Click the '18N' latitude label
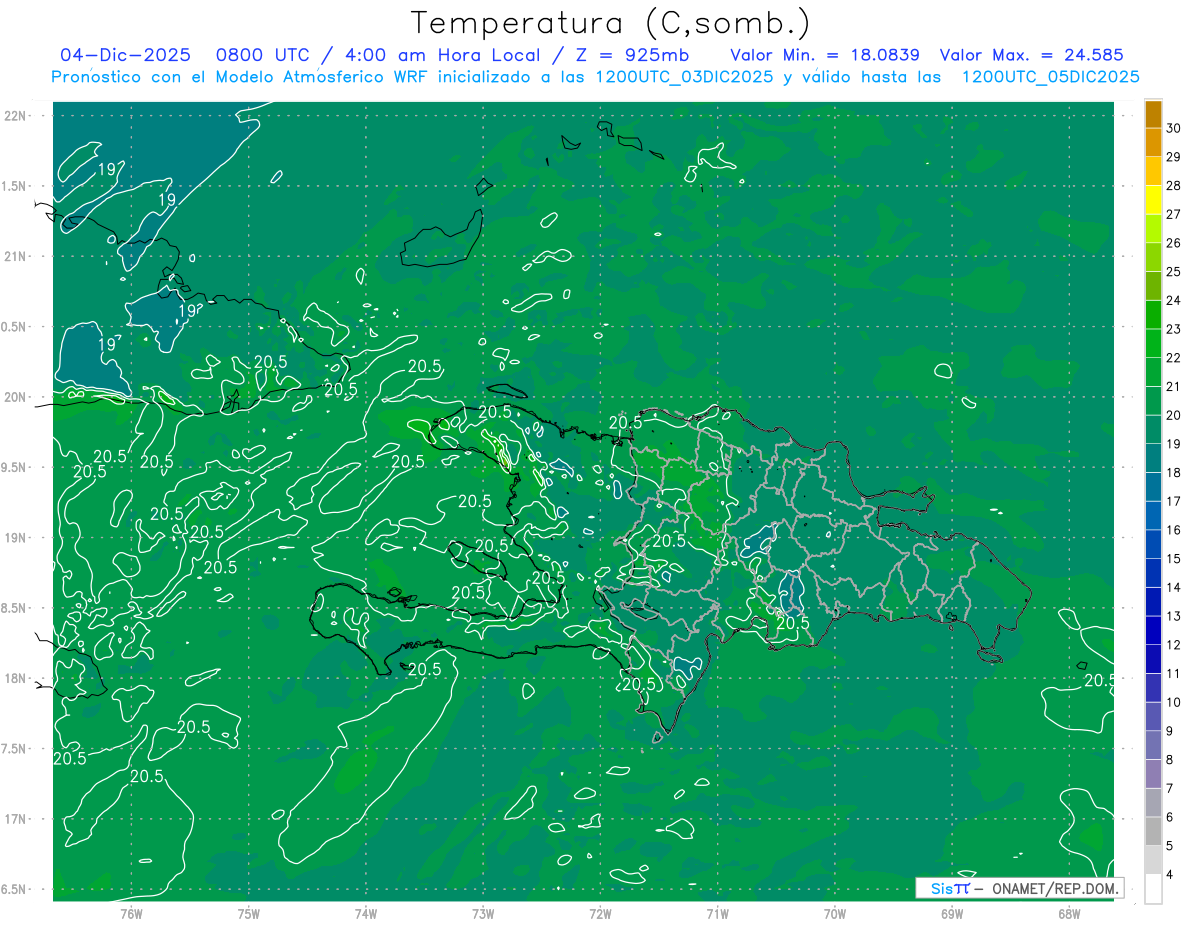1200x927 pixels. point(14,678)
